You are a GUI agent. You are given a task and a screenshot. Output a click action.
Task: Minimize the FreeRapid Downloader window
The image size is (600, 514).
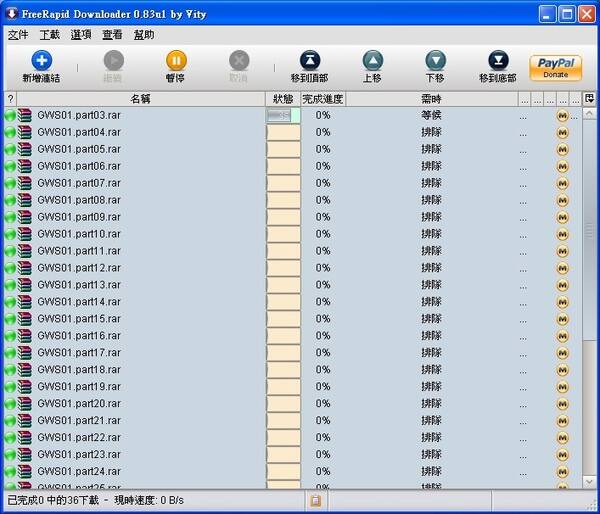pos(547,14)
